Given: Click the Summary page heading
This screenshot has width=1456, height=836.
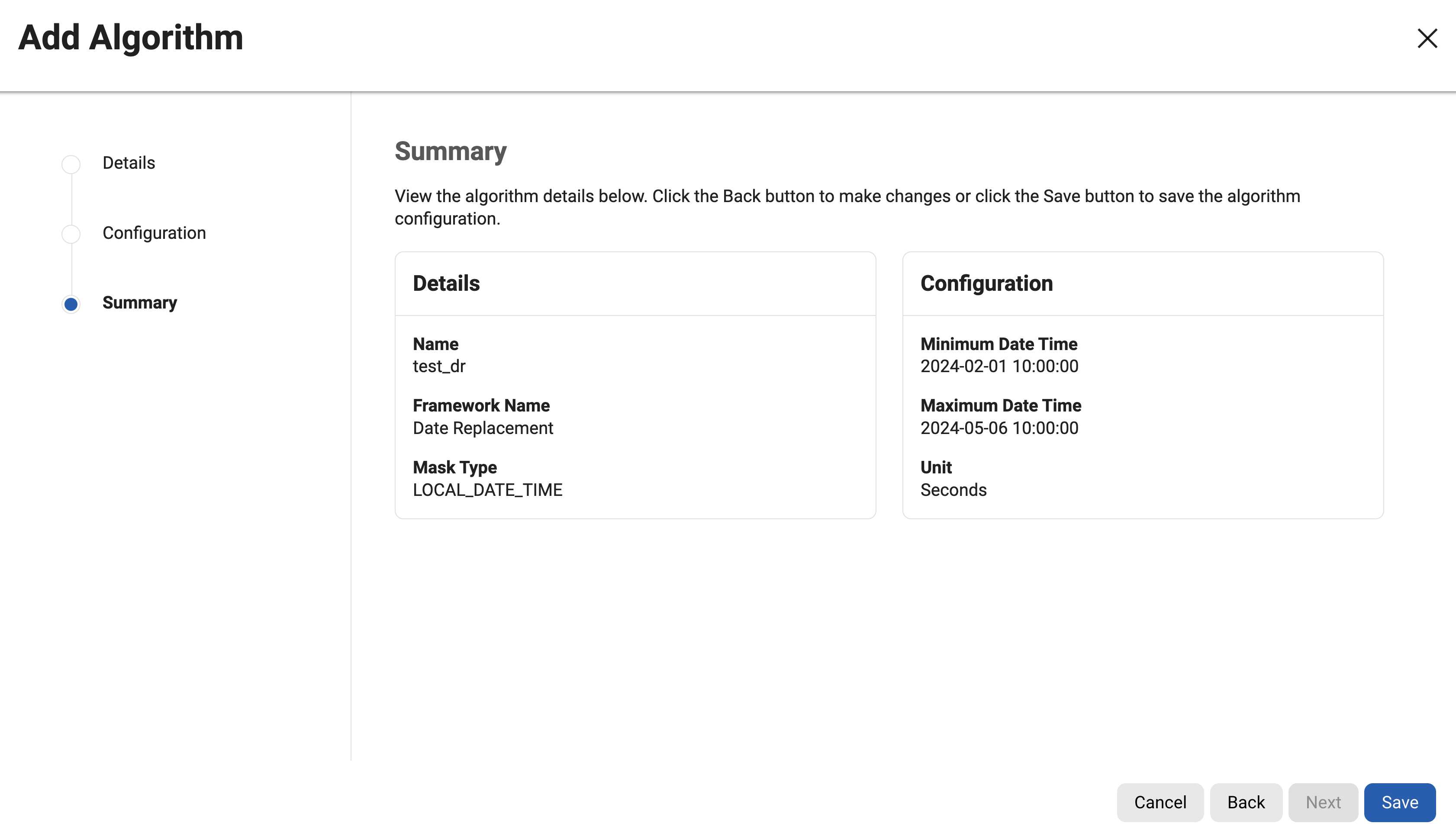Looking at the screenshot, I should [x=450, y=151].
